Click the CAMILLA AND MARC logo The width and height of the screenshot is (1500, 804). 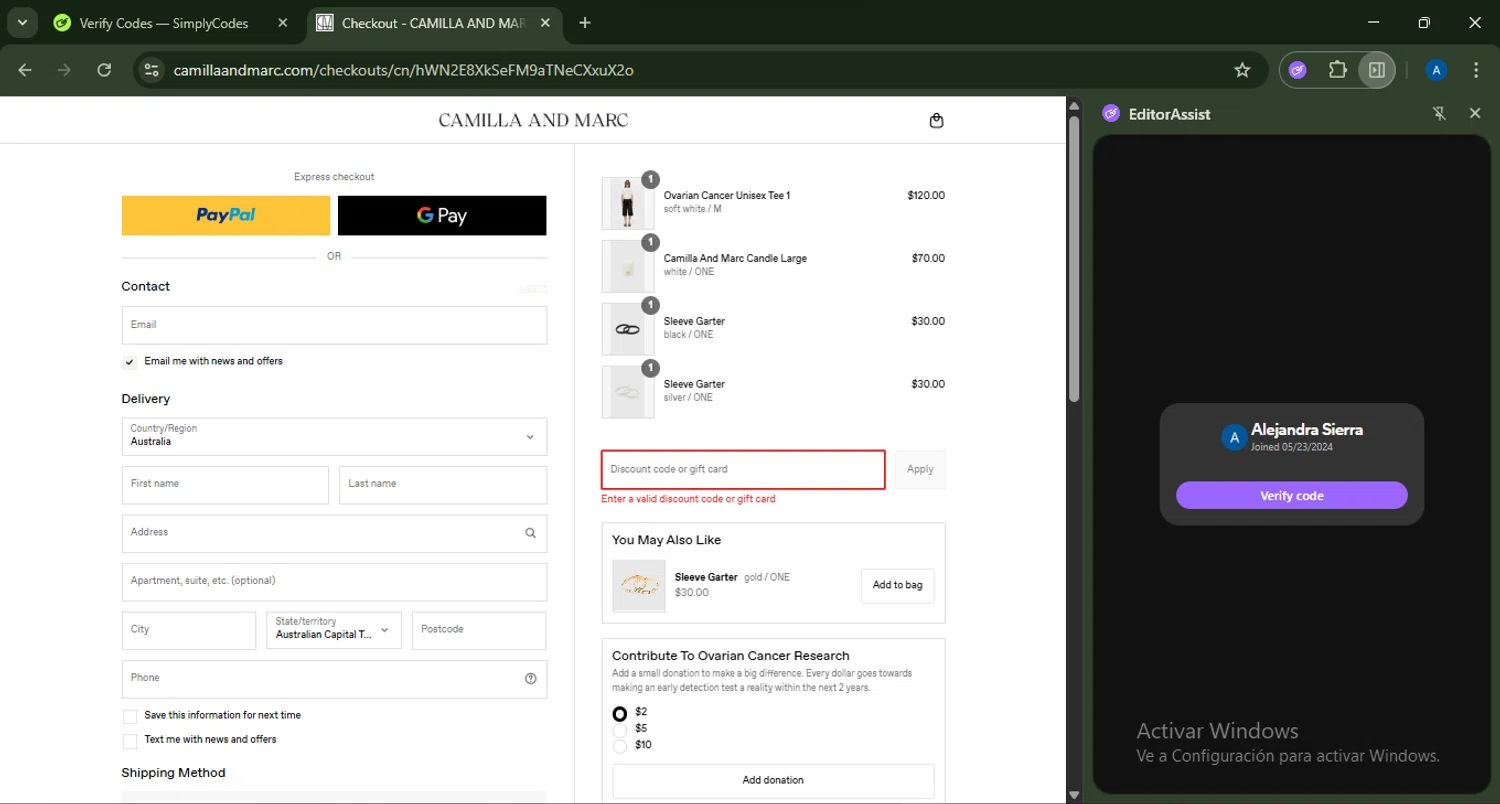click(x=533, y=121)
